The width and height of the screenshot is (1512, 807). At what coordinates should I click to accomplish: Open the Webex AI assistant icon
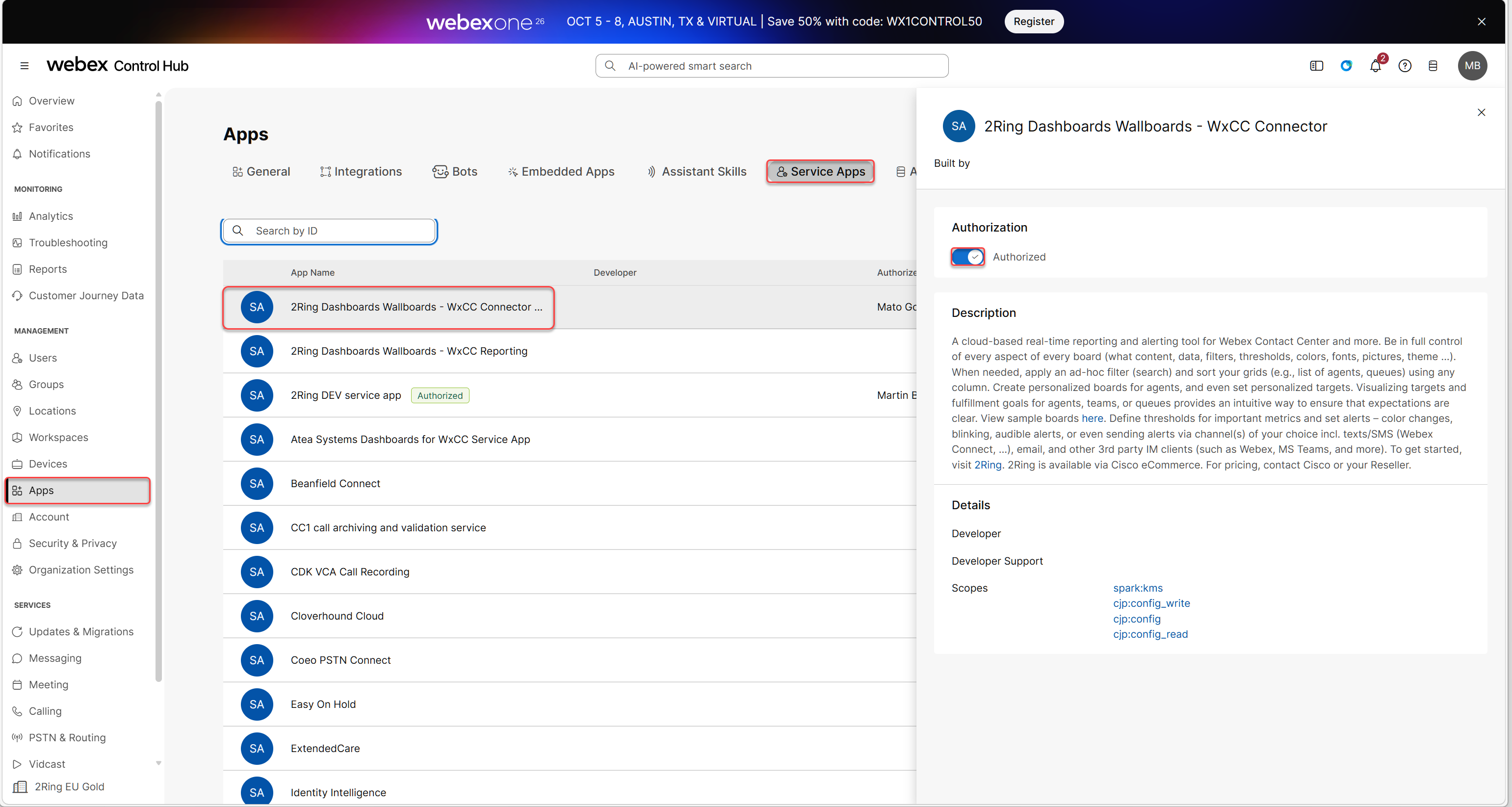coord(1346,66)
